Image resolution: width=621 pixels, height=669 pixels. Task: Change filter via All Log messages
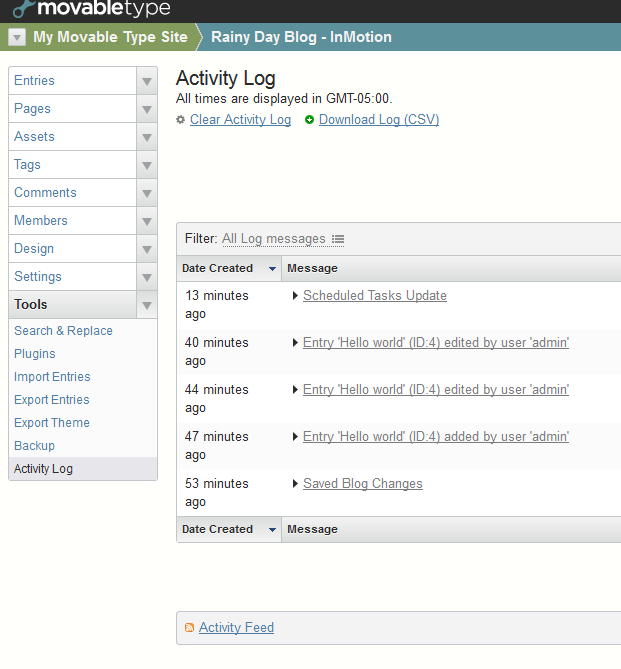pos(273,239)
